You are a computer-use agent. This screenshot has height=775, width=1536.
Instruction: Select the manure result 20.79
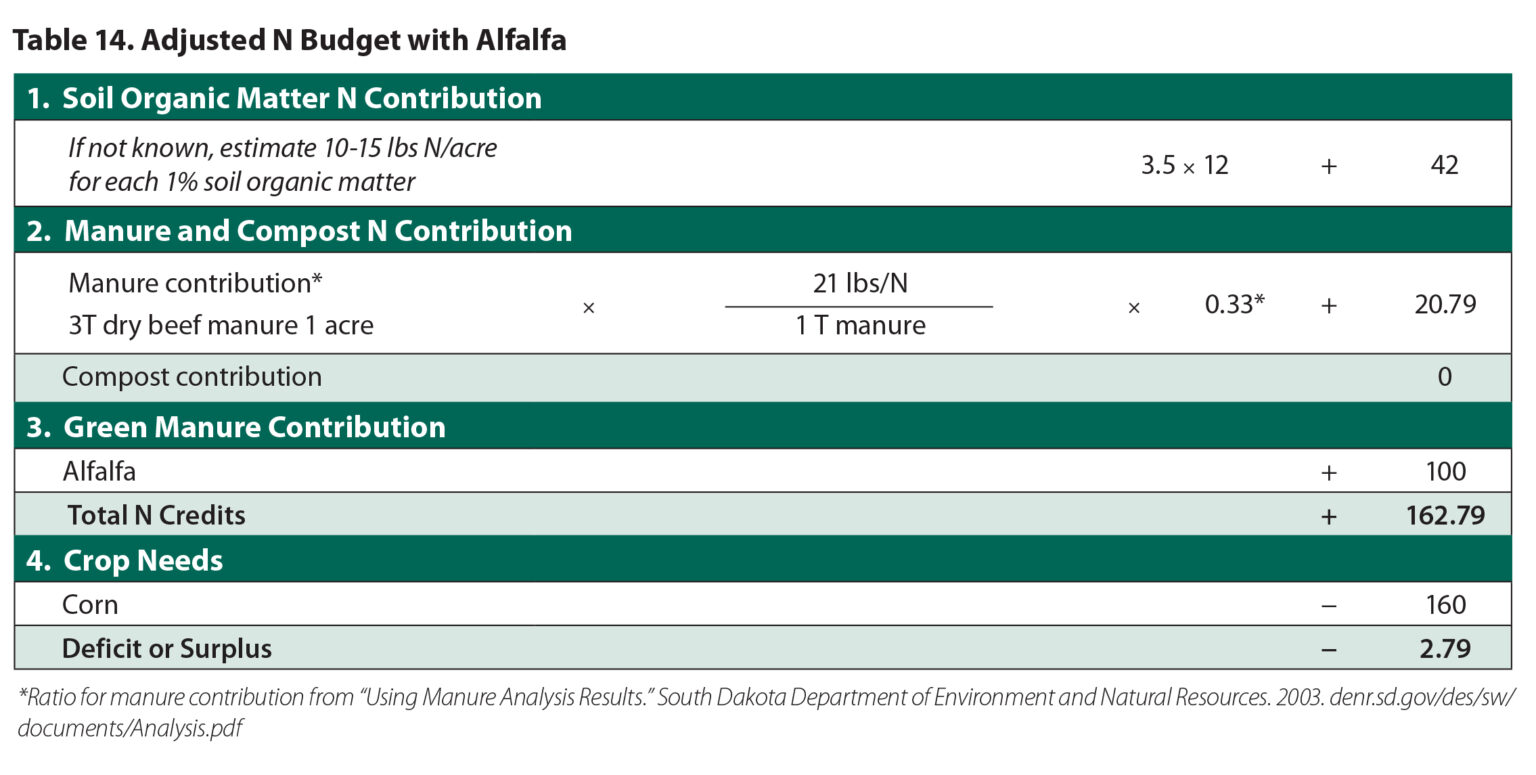[x=1444, y=305]
